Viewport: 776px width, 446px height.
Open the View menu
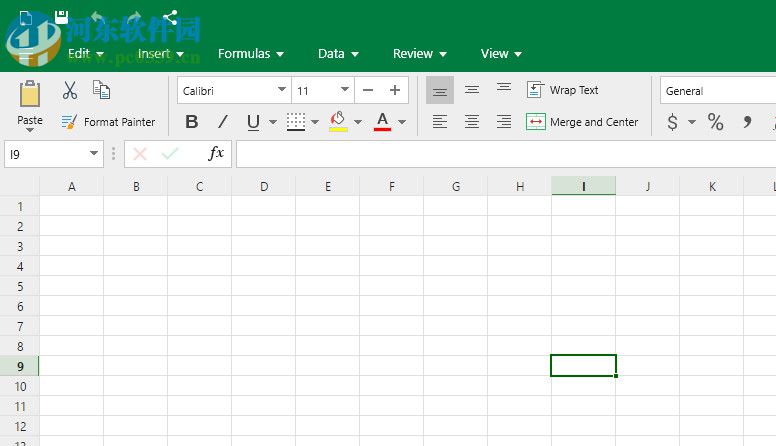[x=501, y=53]
